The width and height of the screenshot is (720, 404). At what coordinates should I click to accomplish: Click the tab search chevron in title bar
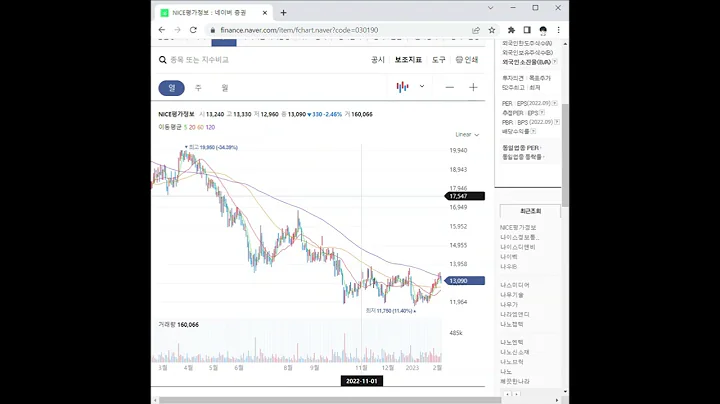coord(490,8)
